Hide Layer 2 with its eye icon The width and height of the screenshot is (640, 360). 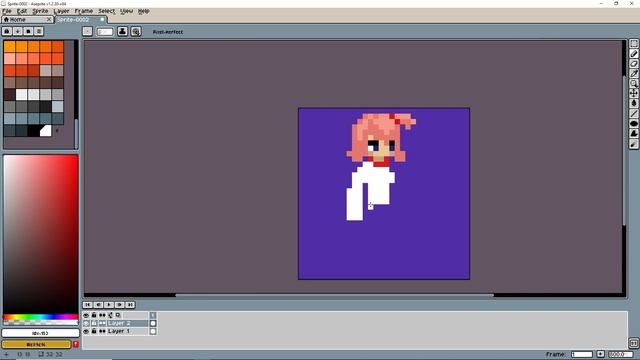click(86, 323)
